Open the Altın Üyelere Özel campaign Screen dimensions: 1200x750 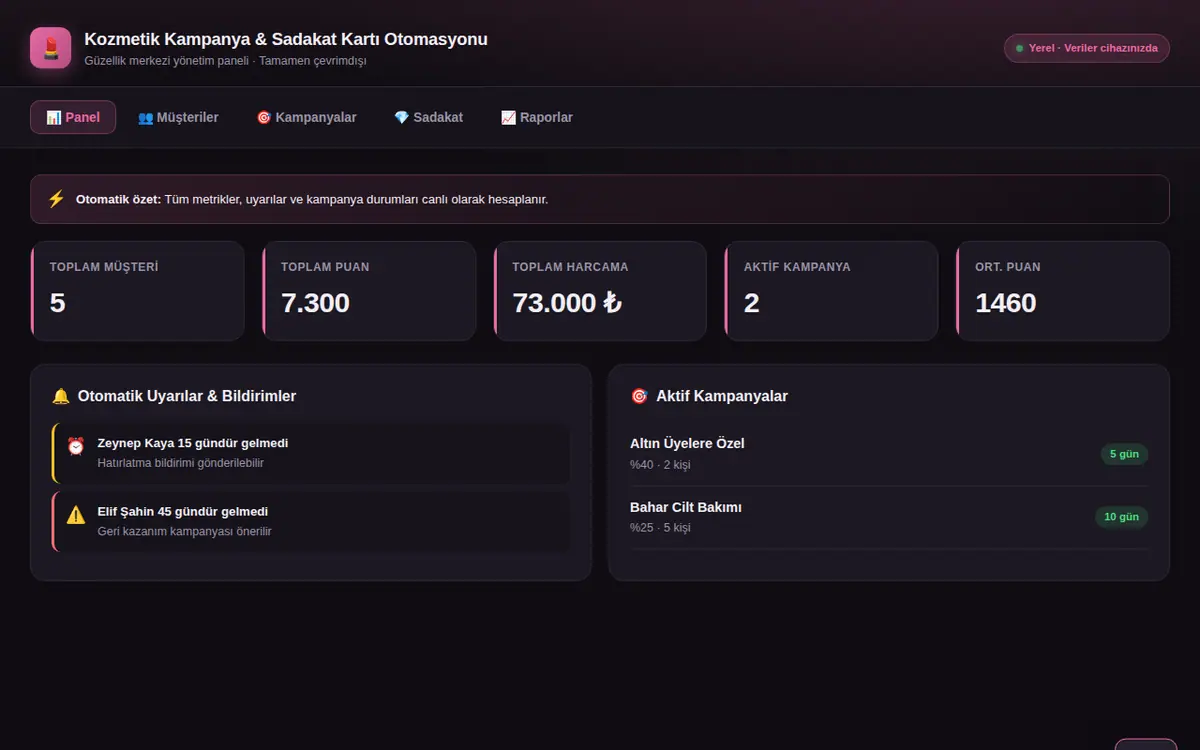(x=889, y=454)
